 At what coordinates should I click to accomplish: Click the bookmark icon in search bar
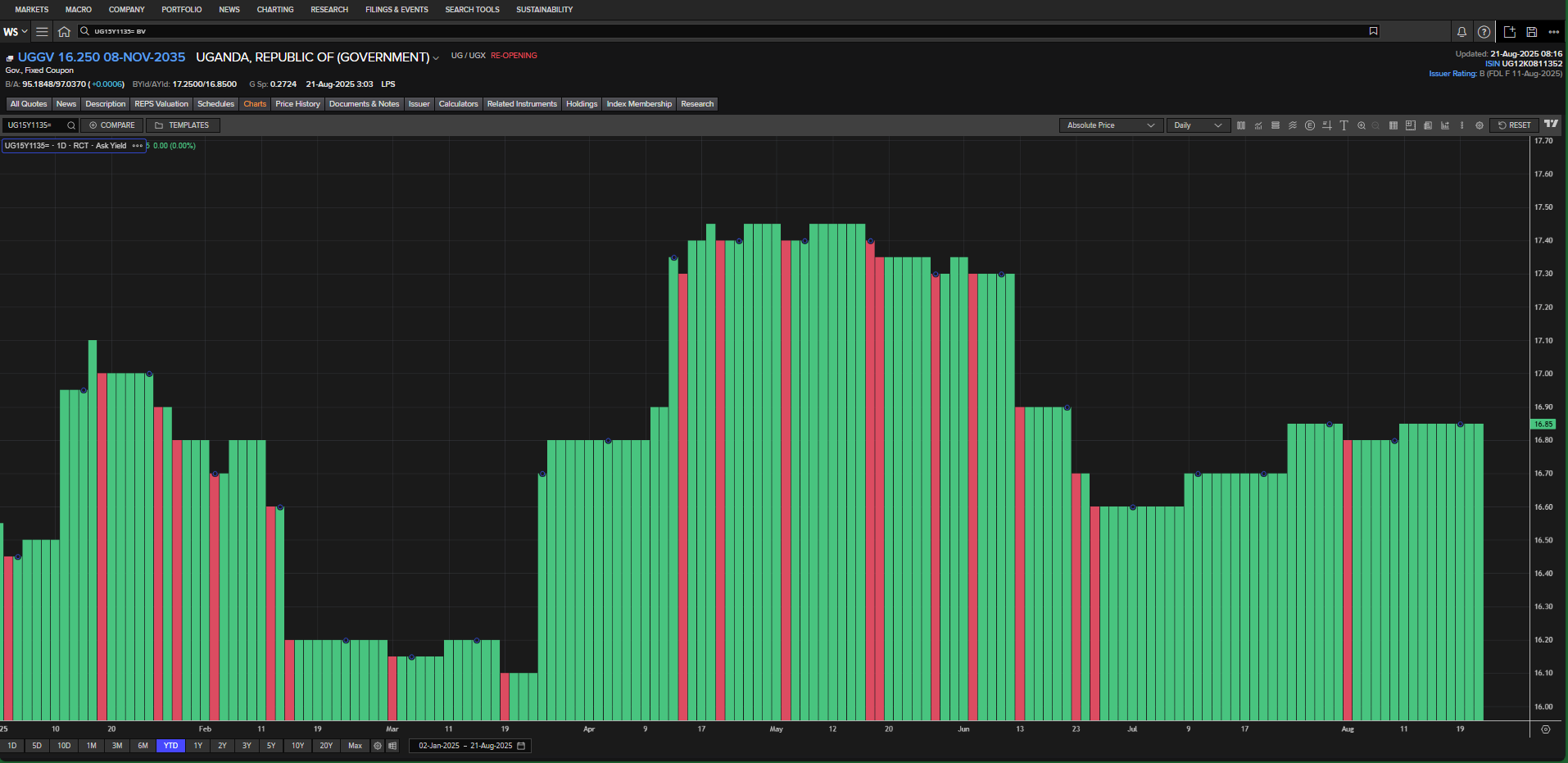[x=1373, y=31]
